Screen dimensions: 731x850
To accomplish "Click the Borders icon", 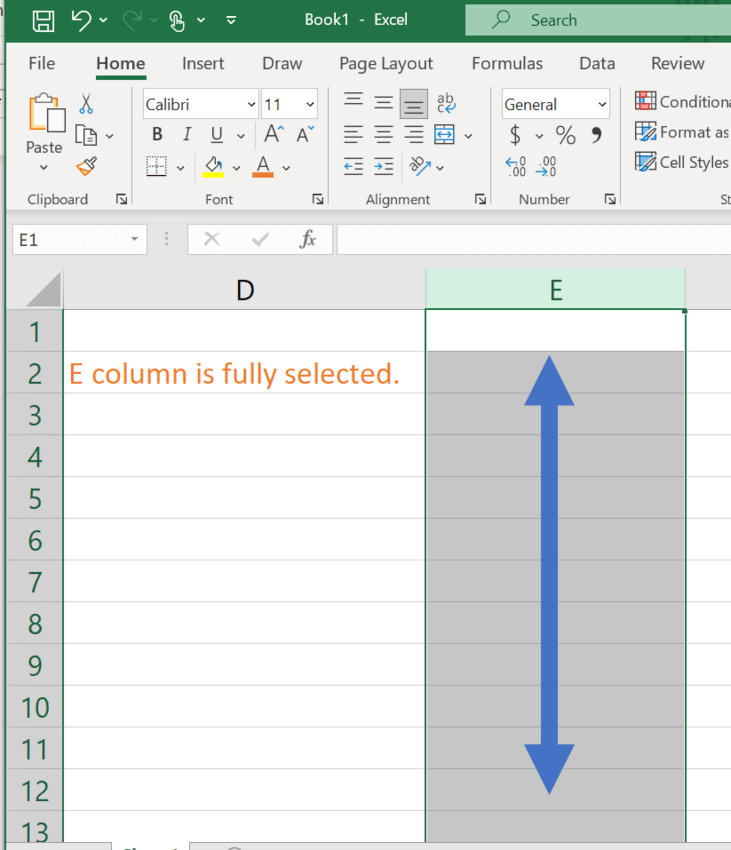I will coord(156,166).
